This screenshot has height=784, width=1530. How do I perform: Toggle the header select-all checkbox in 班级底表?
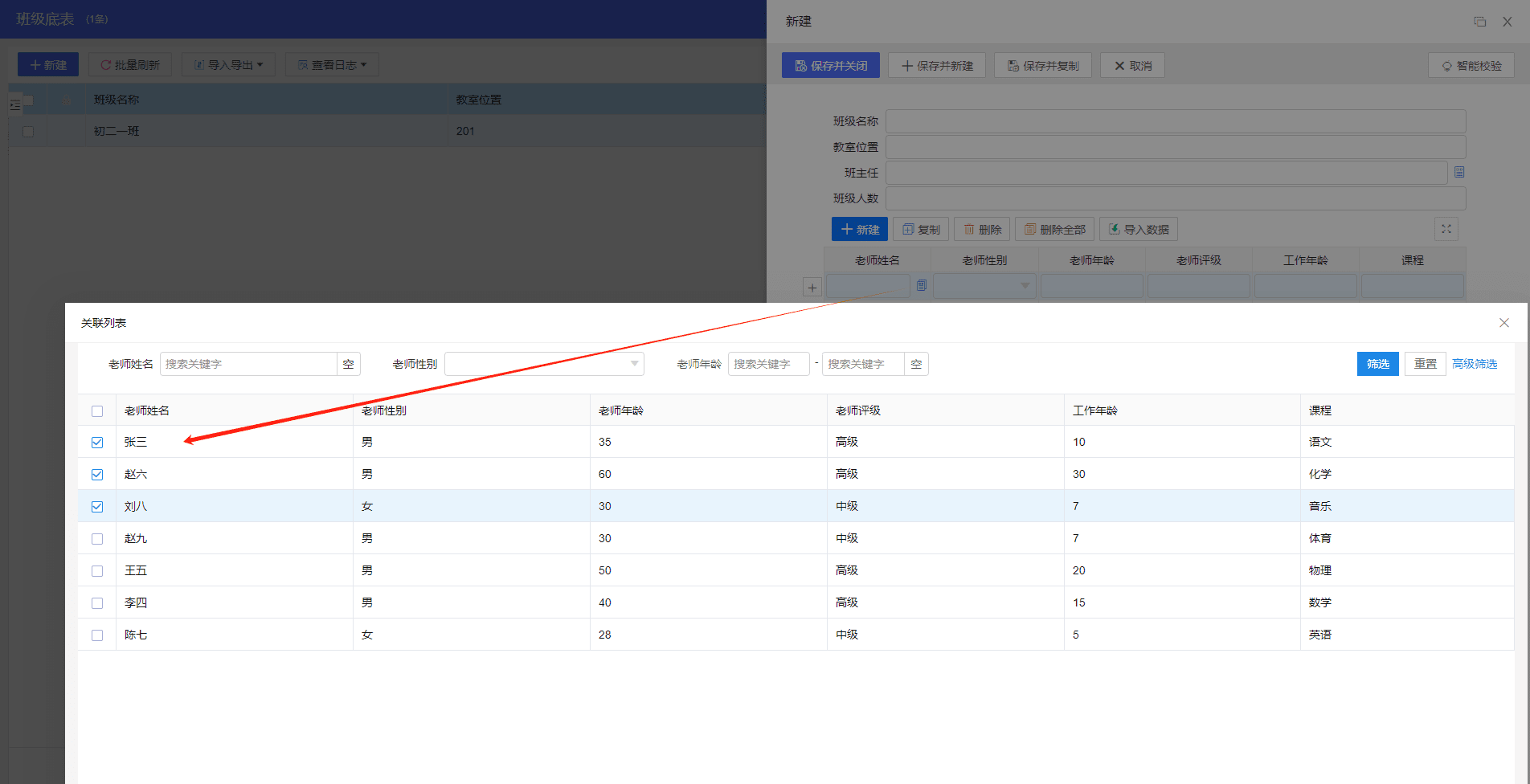(x=28, y=100)
